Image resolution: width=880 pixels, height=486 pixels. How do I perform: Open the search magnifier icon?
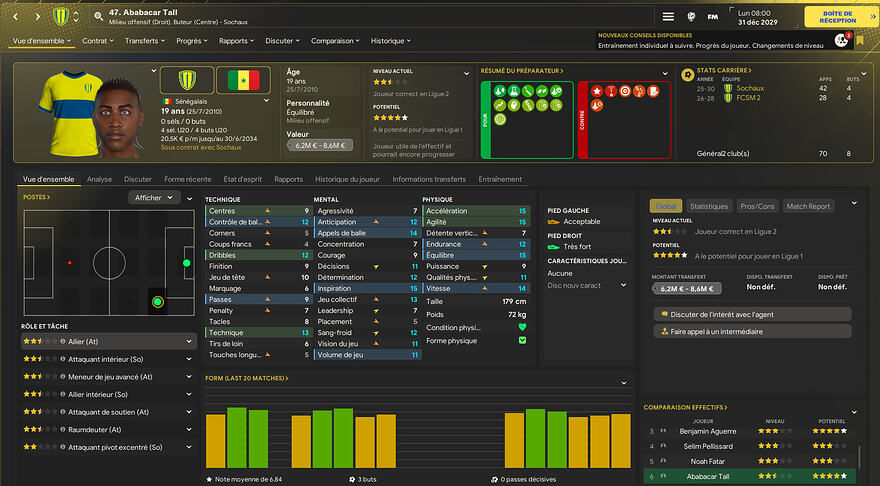click(98, 16)
